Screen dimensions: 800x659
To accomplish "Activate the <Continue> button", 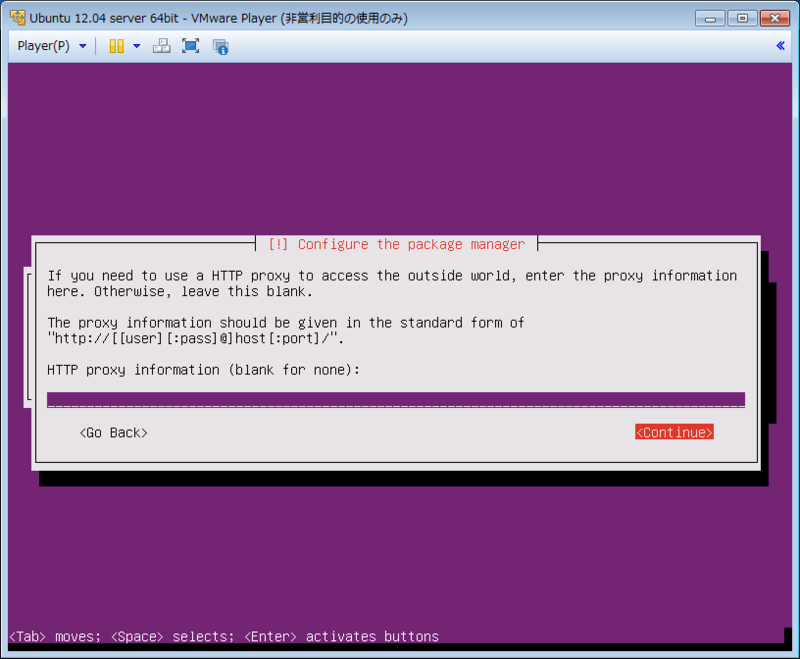I will [674, 432].
